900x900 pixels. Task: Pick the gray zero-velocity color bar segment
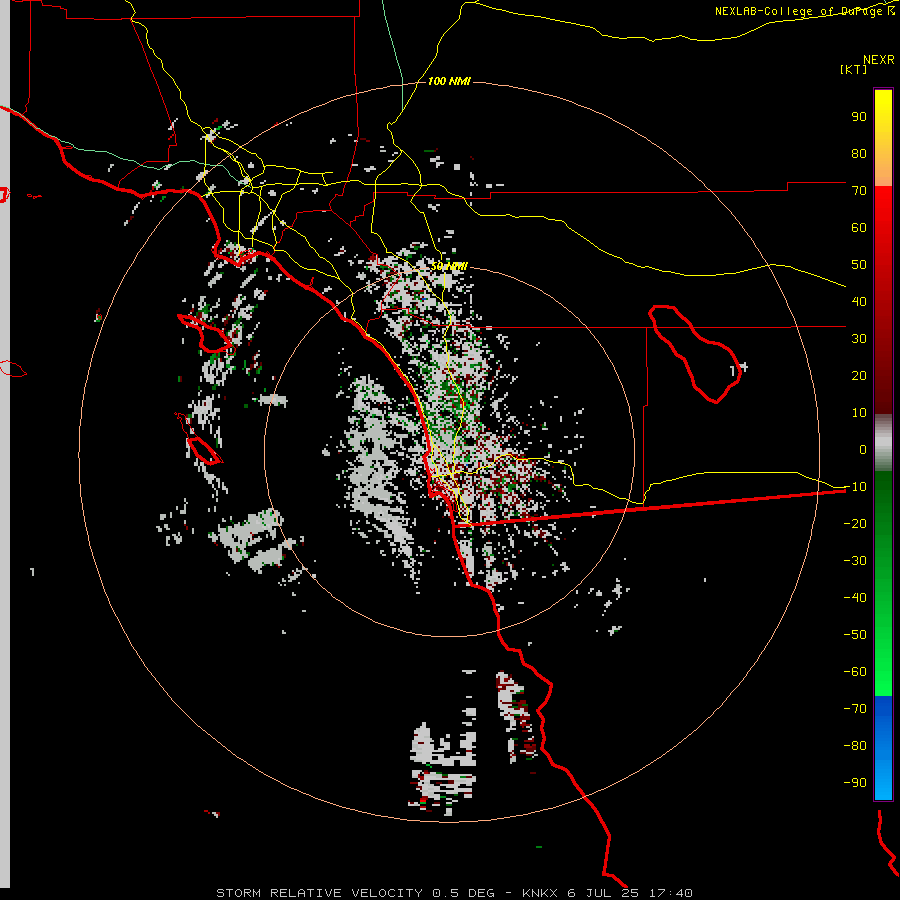[x=883, y=443]
